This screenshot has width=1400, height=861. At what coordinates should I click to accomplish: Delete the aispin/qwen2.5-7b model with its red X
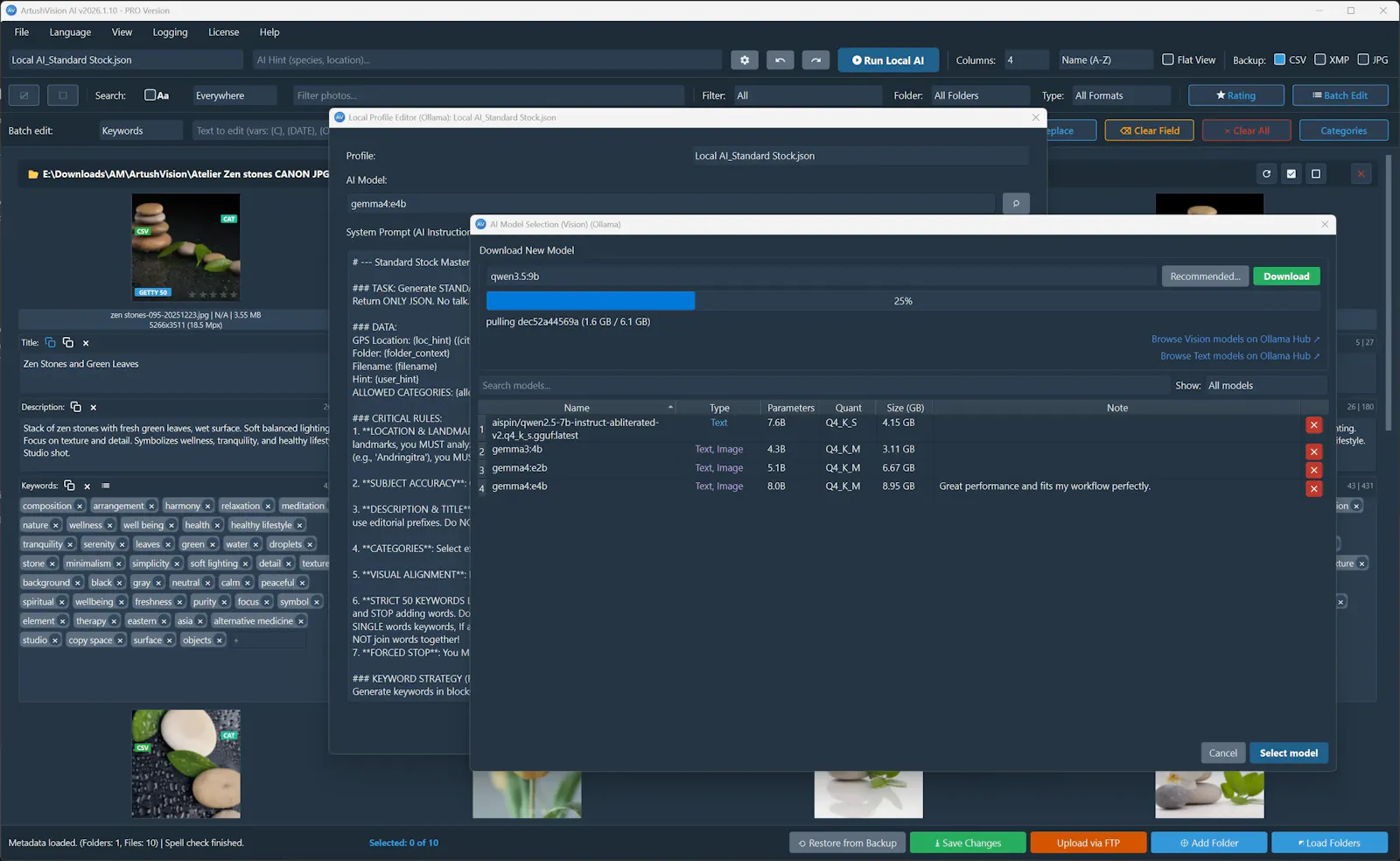click(x=1313, y=424)
